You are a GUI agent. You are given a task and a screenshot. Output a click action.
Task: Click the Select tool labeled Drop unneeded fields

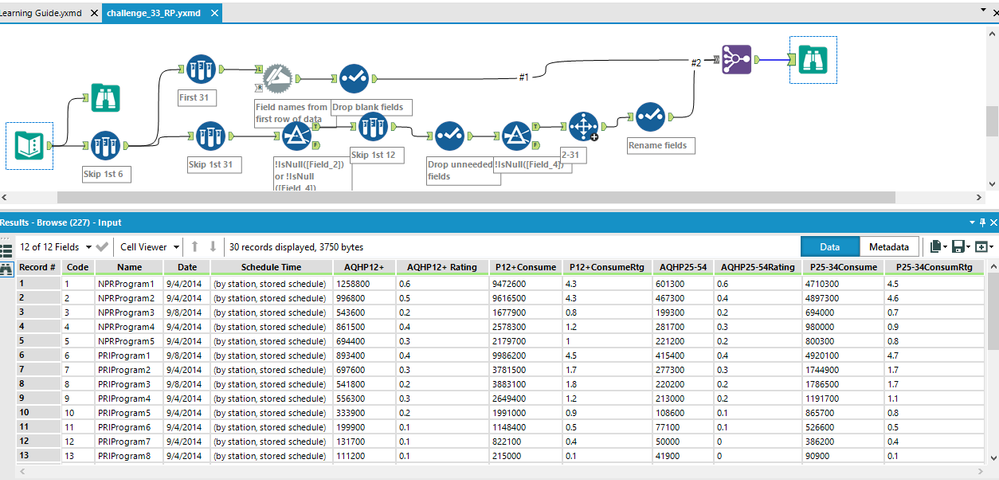tap(449, 136)
